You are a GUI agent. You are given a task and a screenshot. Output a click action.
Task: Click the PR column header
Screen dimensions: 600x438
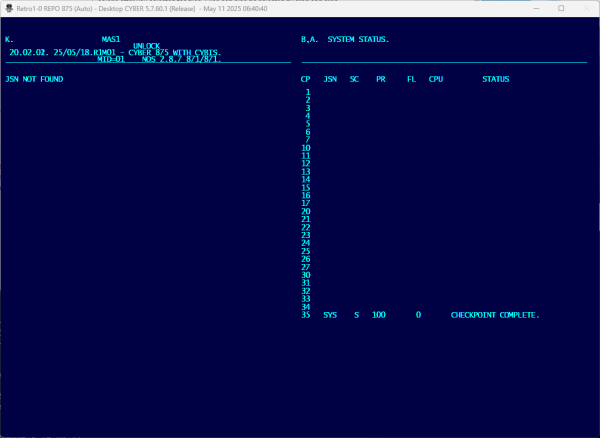point(381,78)
